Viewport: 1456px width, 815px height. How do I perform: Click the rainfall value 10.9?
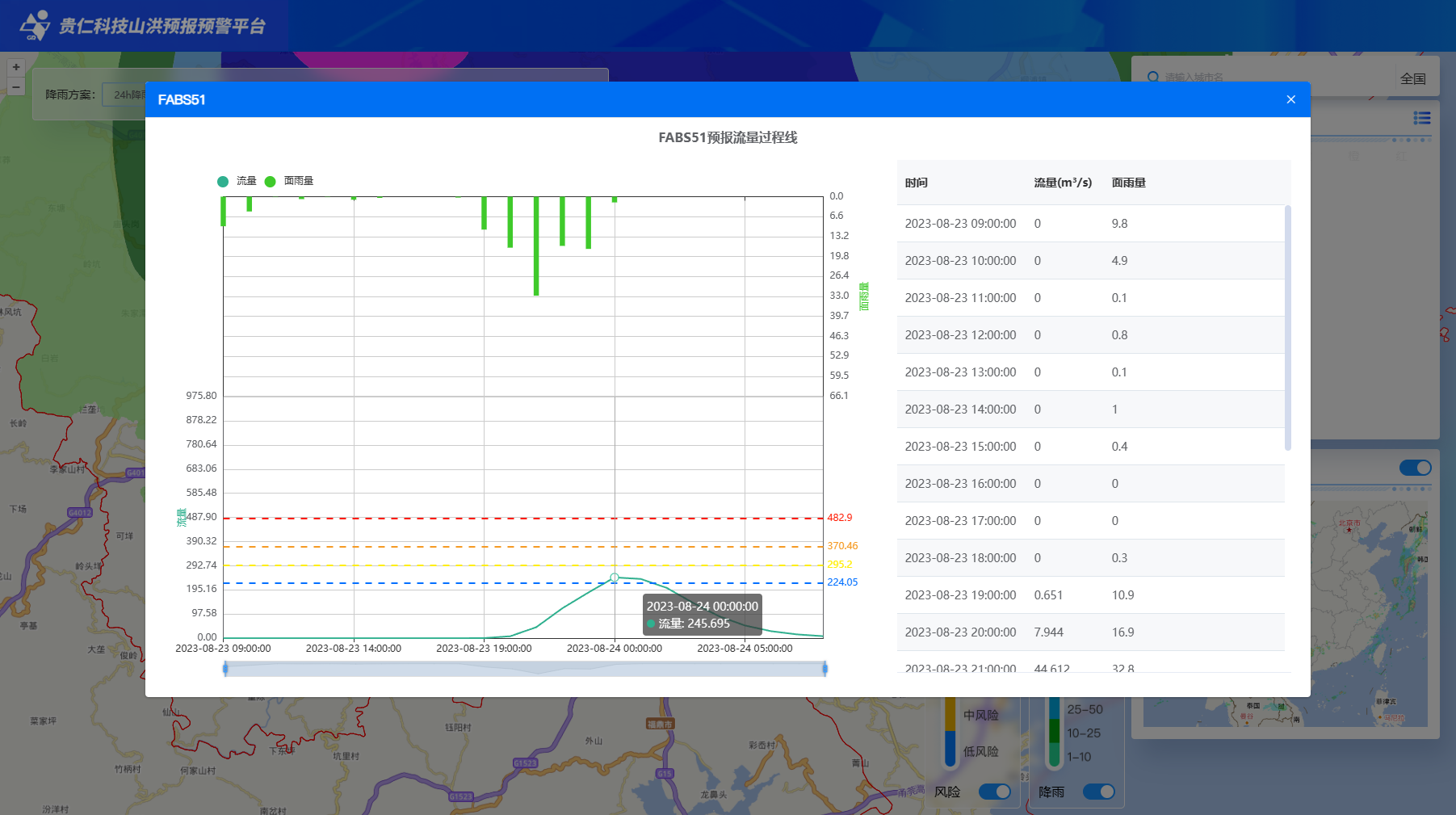pyautogui.click(x=1122, y=595)
